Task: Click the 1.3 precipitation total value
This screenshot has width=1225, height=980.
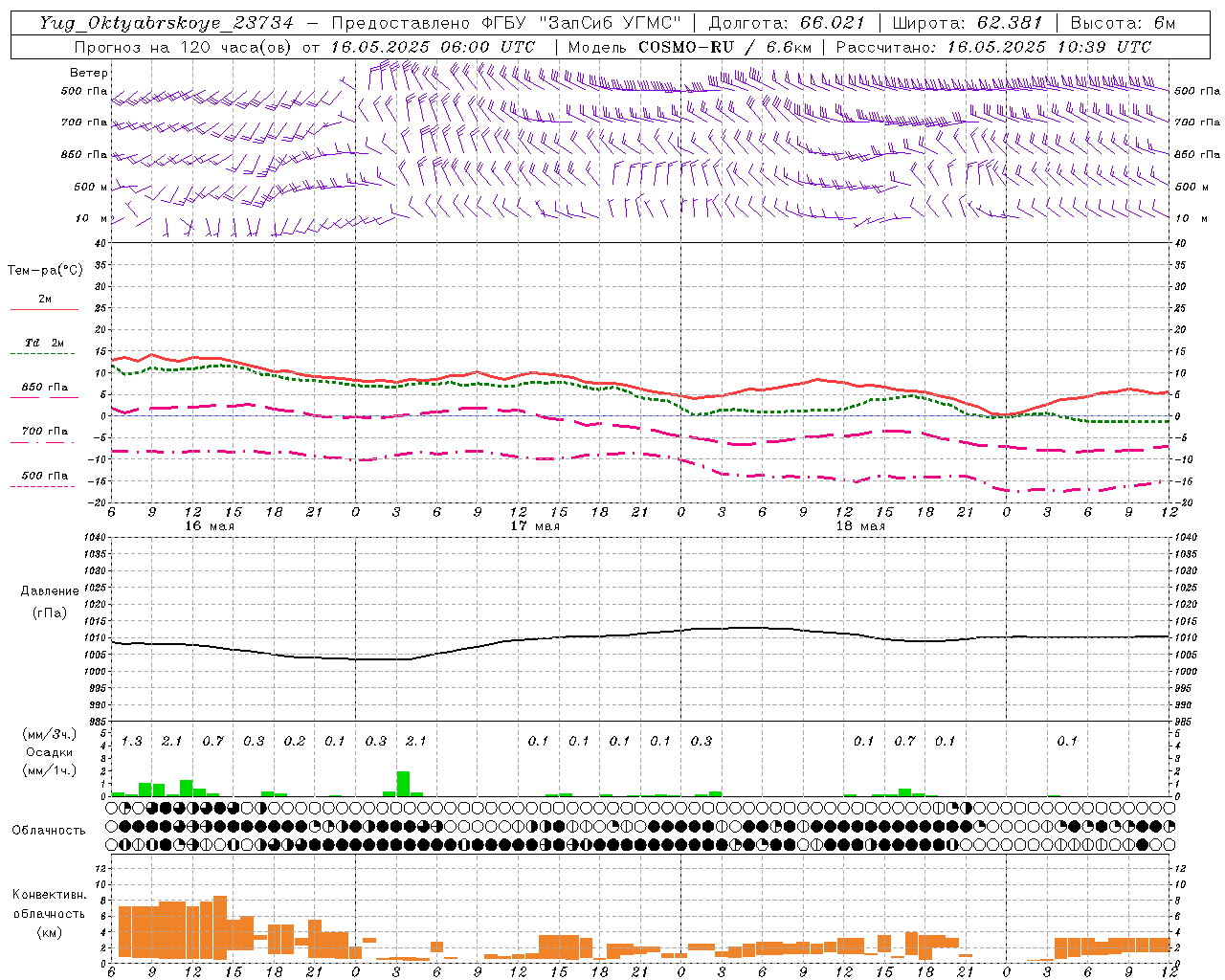Action: click(131, 741)
